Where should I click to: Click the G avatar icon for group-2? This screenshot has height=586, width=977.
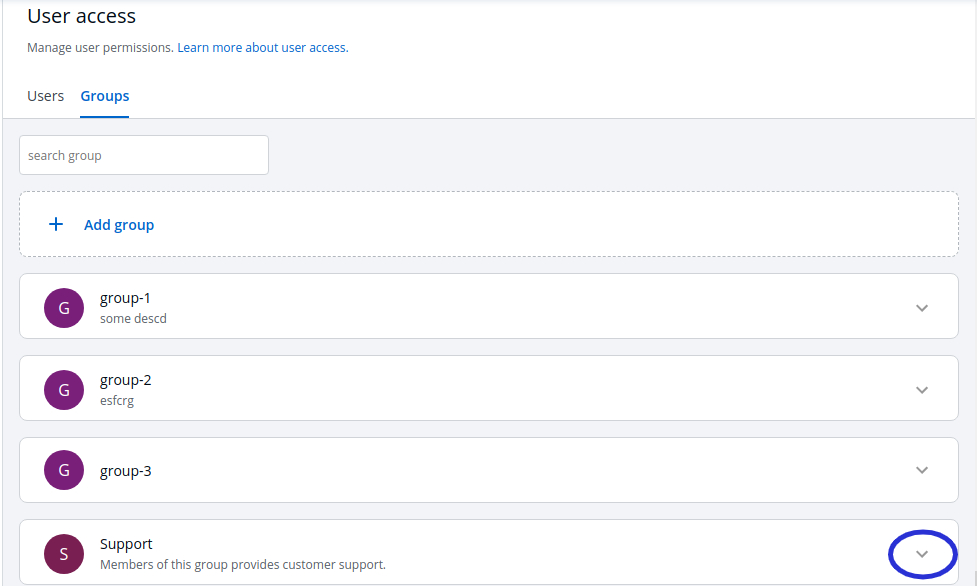pos(64,390)
